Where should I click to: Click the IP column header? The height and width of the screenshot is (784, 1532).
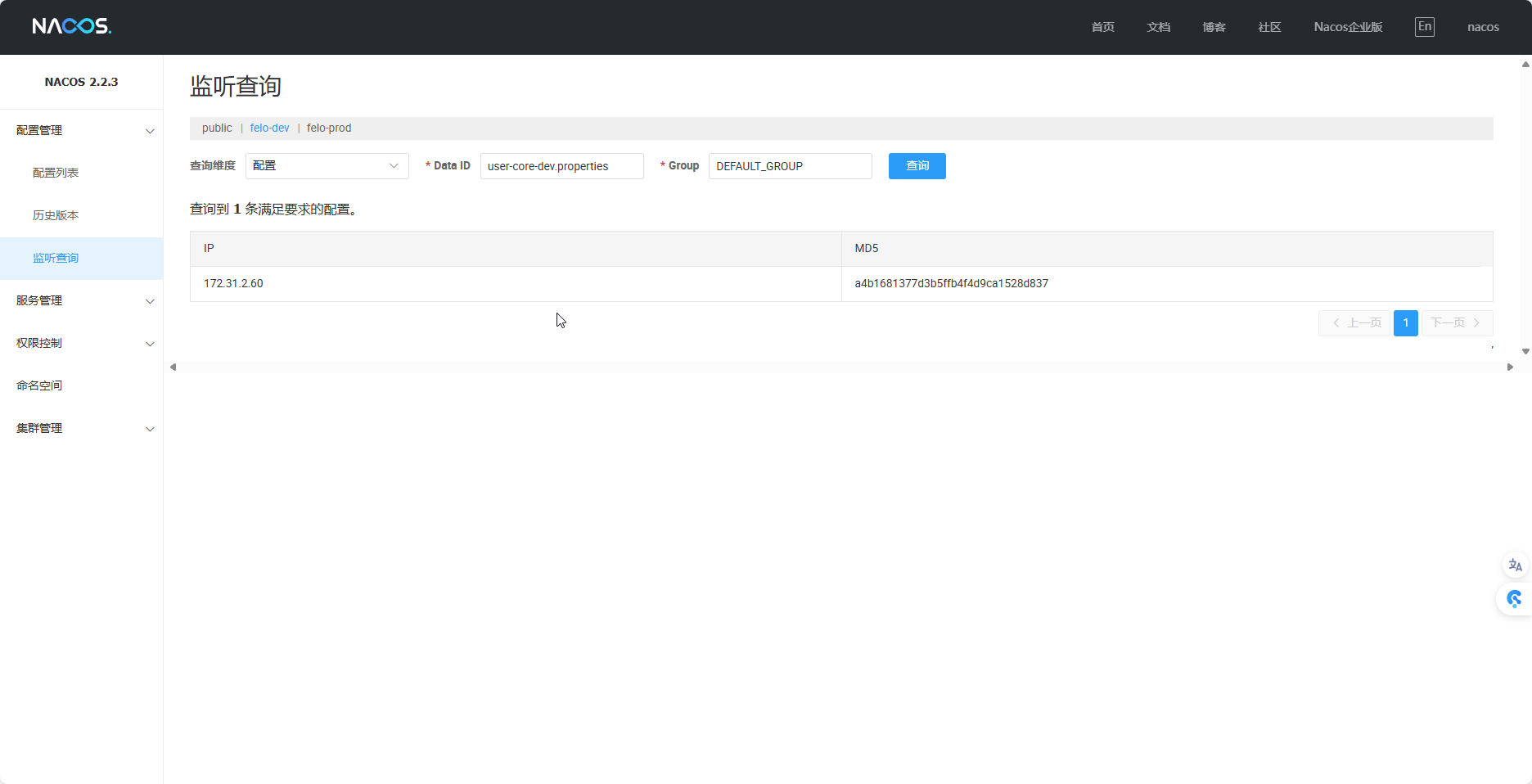516,249
